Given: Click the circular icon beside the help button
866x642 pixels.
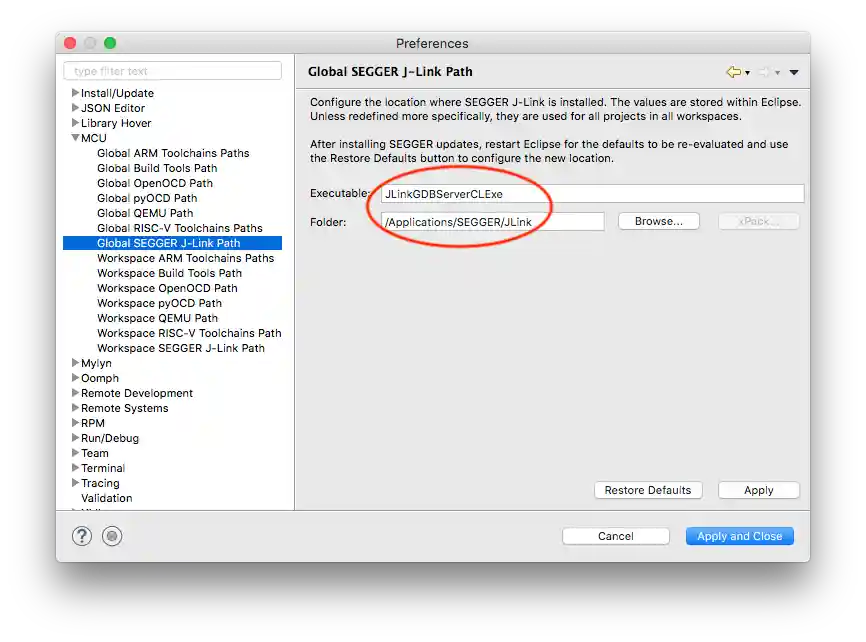Looking at the screenshot, I should point(111,535).
